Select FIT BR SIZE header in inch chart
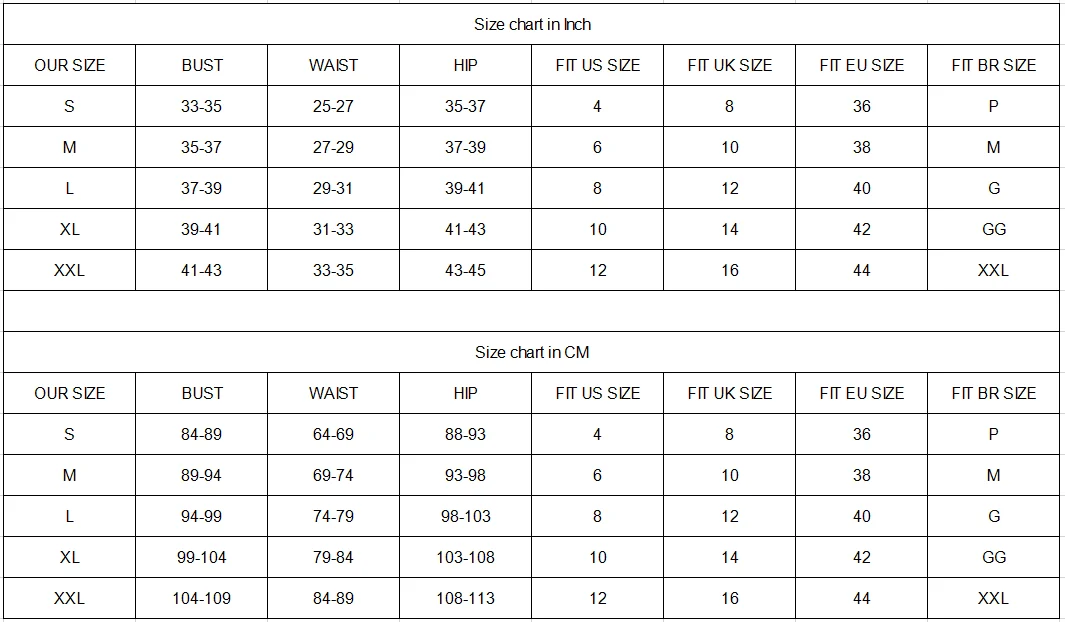This screenshot has width=1065, height=622. coord(993,65)
